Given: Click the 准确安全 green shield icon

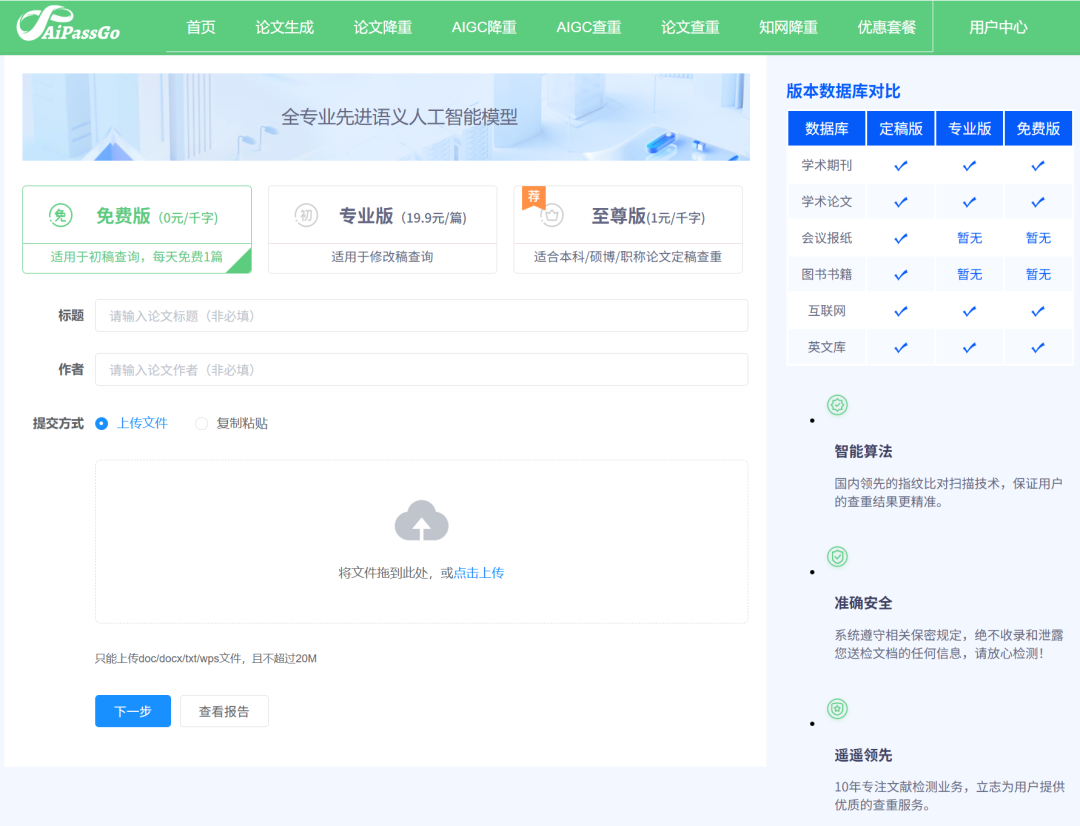Looking at the screenshot, I should (837, 557).
